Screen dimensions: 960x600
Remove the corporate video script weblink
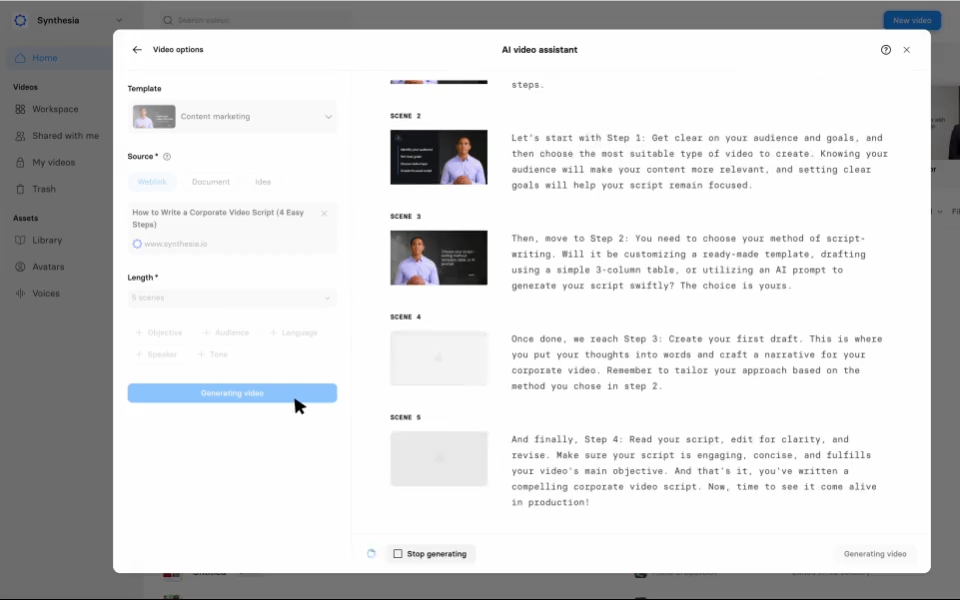tap(324, 213)
